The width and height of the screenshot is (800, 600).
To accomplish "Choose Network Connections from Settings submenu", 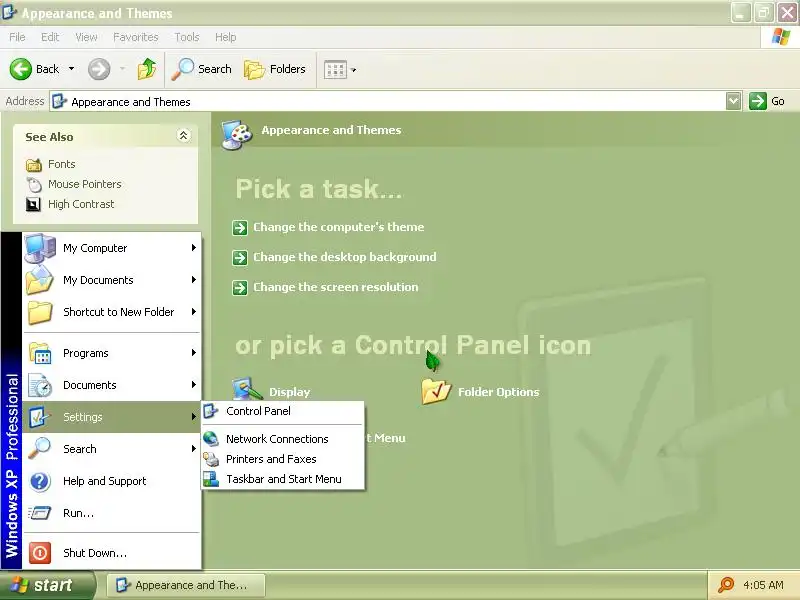I will pyautogui.click(x=283, y=439).
